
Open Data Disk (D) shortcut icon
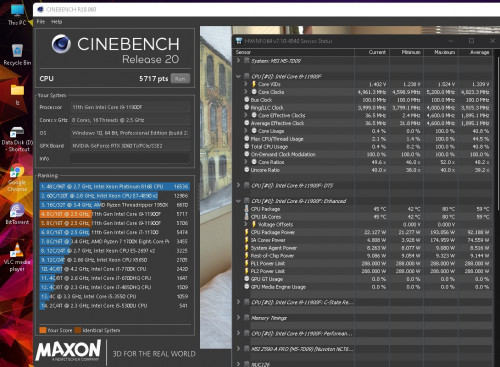[17, 139]
